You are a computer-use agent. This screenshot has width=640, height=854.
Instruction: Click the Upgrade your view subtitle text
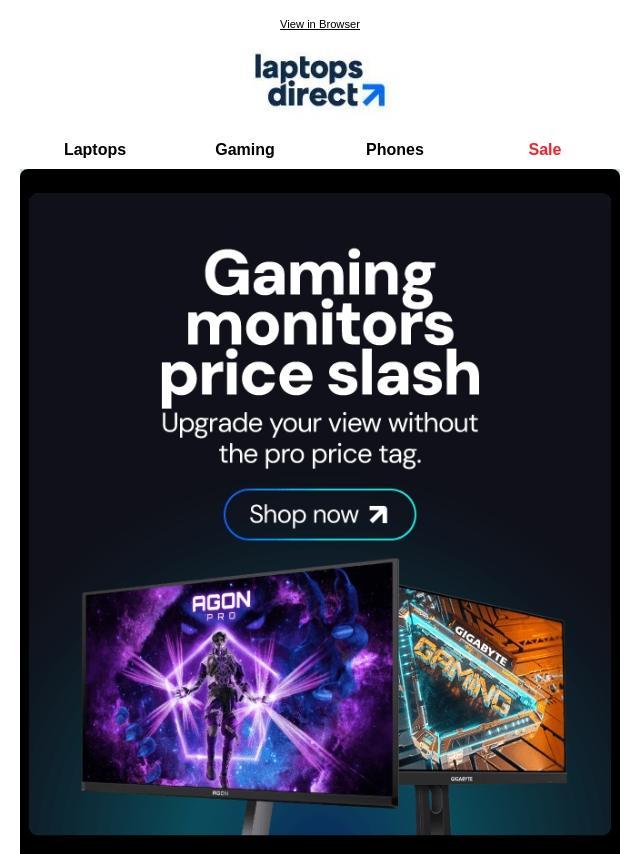[320, 439]
